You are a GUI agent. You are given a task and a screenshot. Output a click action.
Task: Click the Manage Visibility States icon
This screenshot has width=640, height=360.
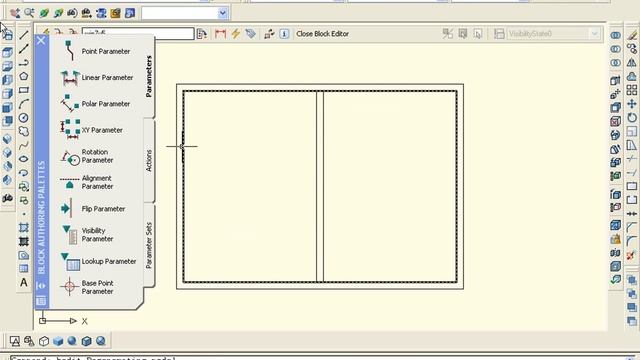(x=499, y=34)
